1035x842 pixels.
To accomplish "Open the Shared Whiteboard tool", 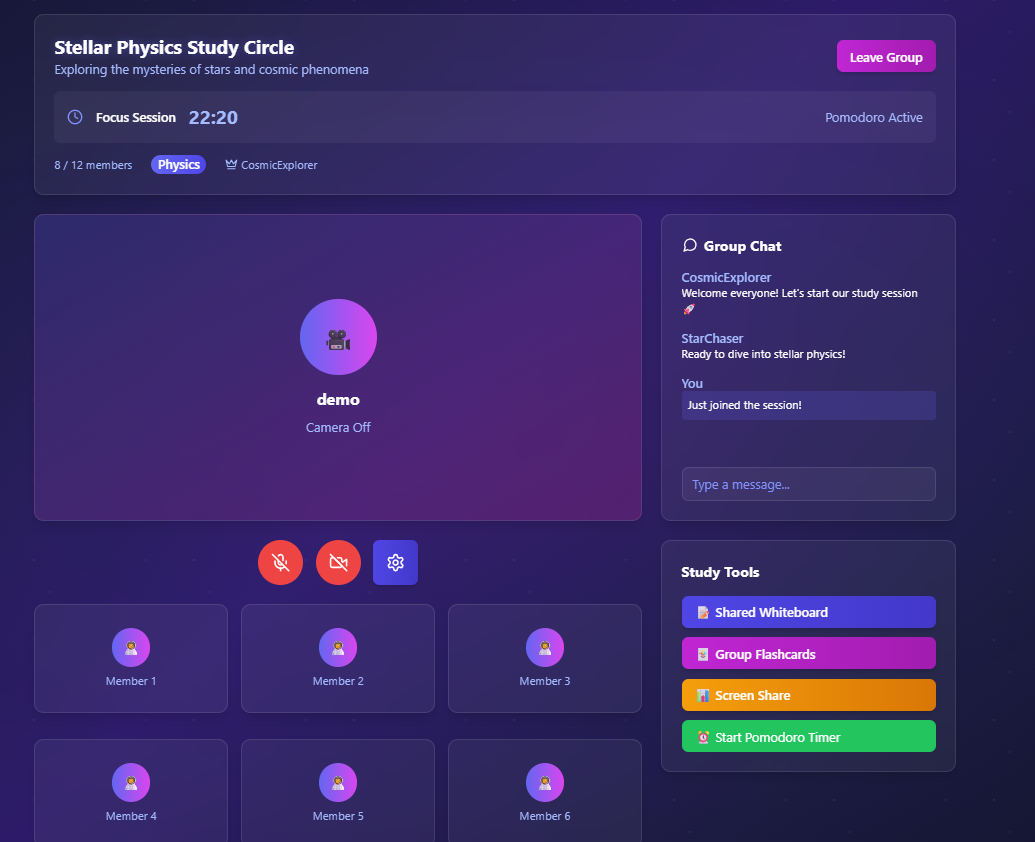I will coord(809,612).
